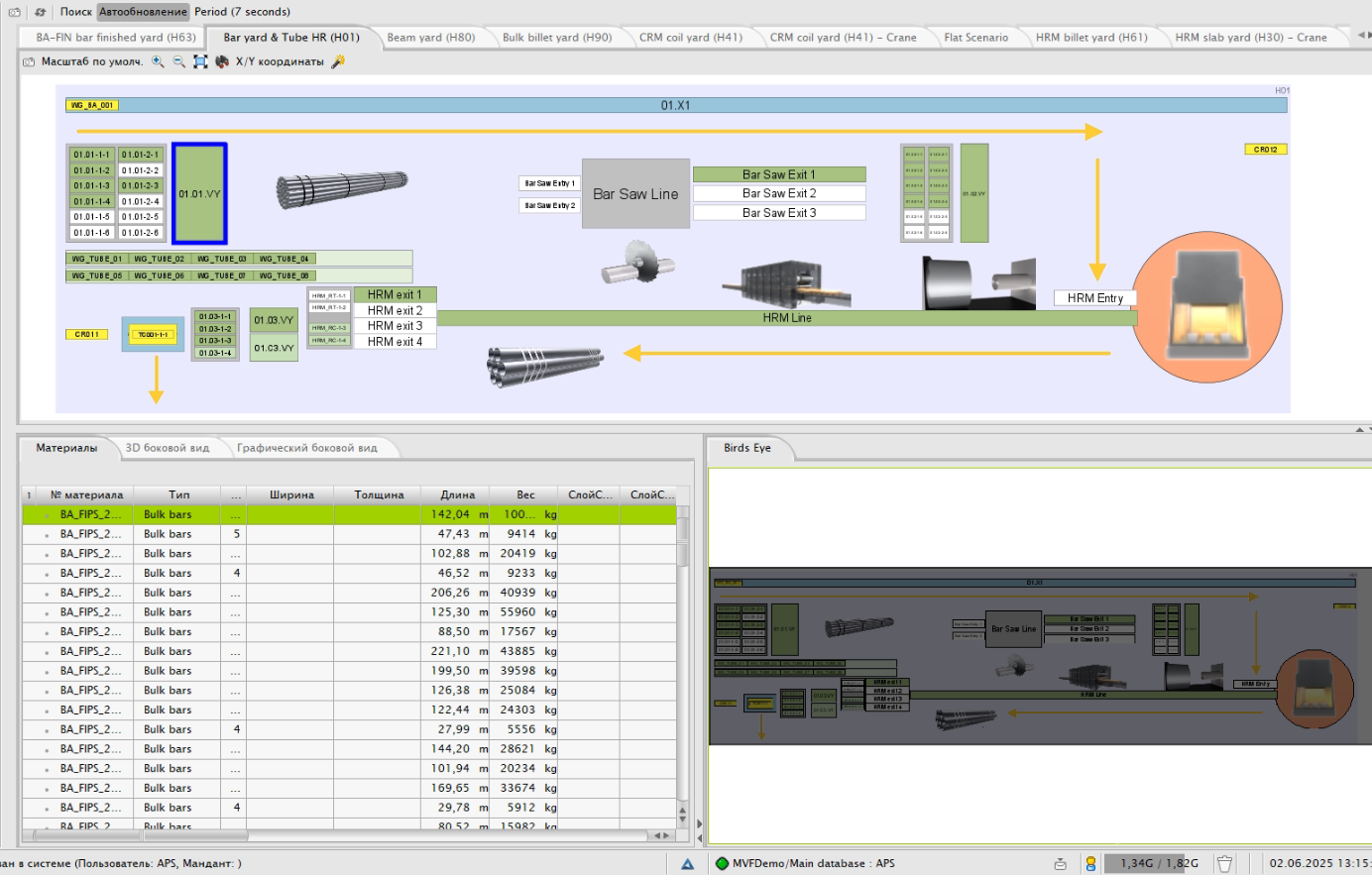Click the user avatar icon in the status bar

1091,864
